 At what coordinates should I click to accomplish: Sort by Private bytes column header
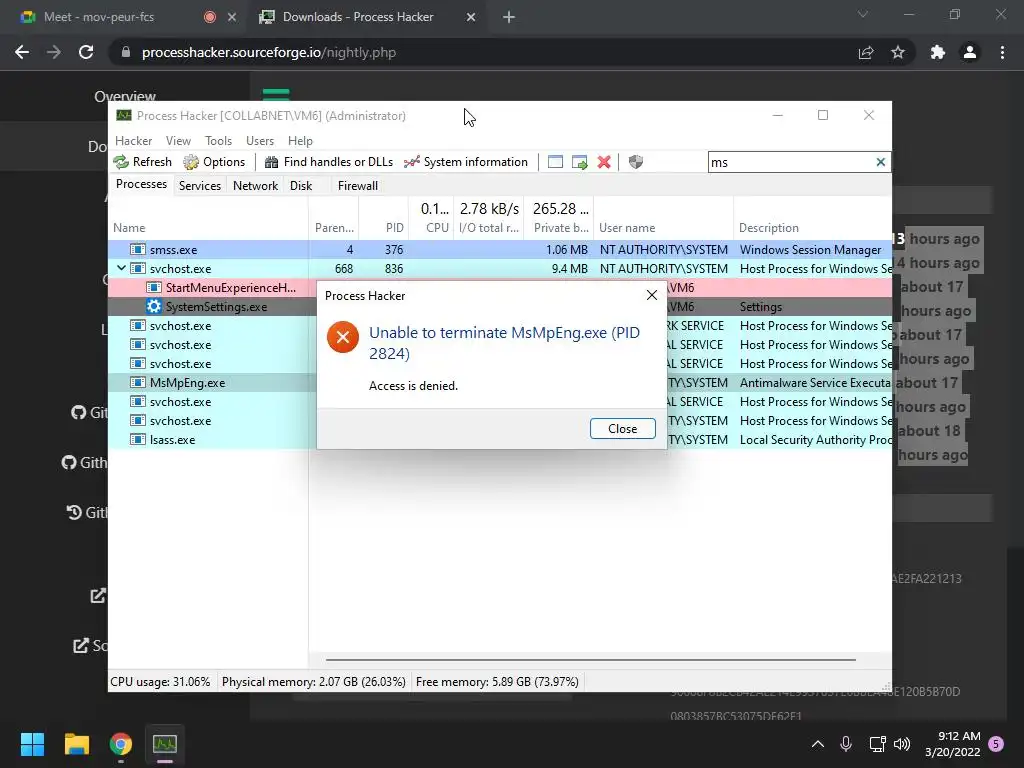coord(558,218)
